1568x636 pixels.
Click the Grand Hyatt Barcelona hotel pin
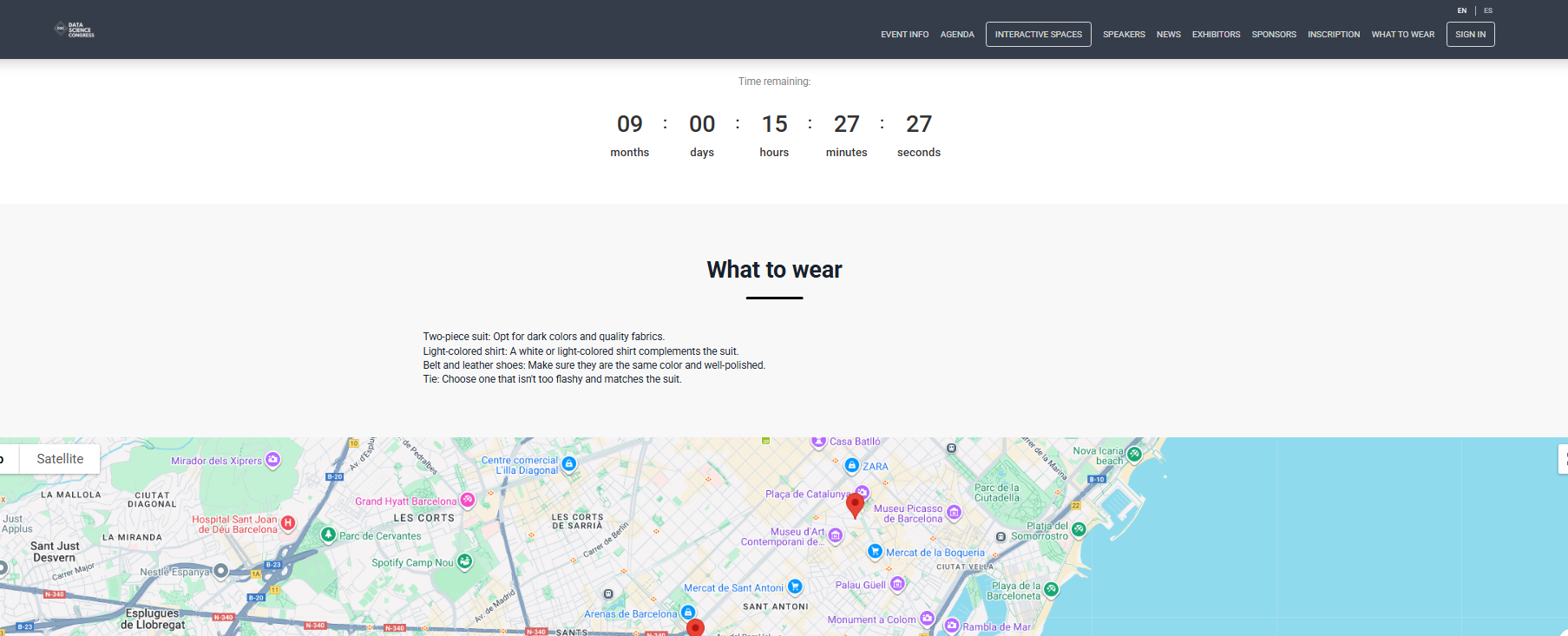click(x=468, y=501)
